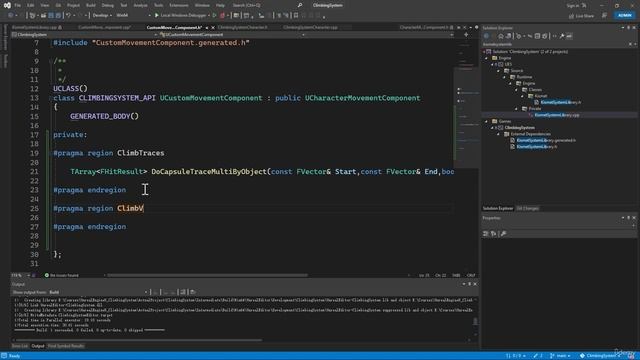640x360 pixels.
Task: Collapse the UE5 project node
Action: (x=493, y=64)
